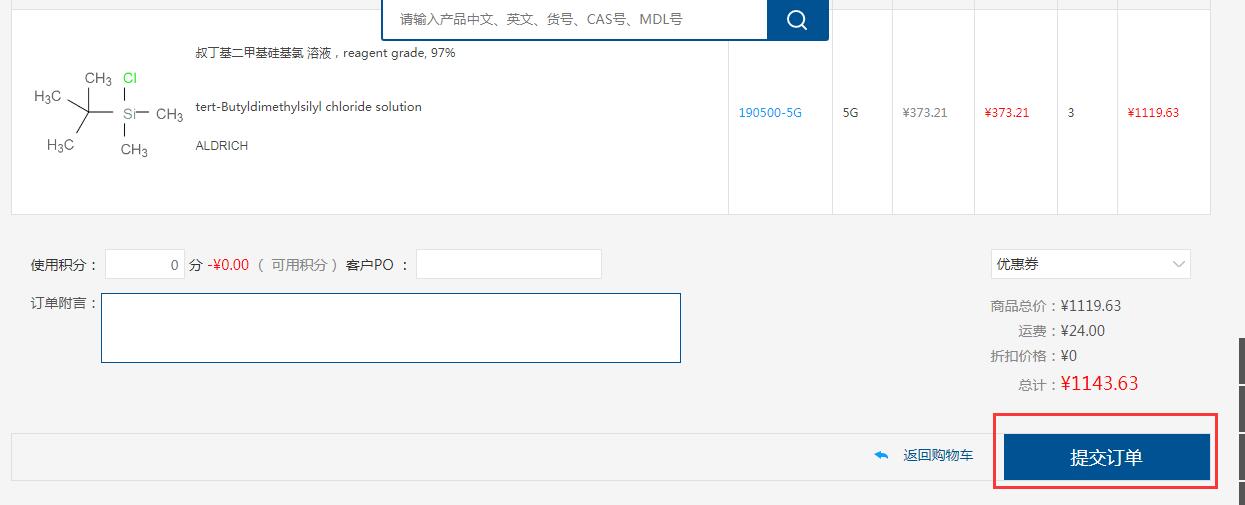Click the Chinese product name 叔丁基二甲基硅基氯
Viewport: 1245px width, 505px height.
pos(266,53)
